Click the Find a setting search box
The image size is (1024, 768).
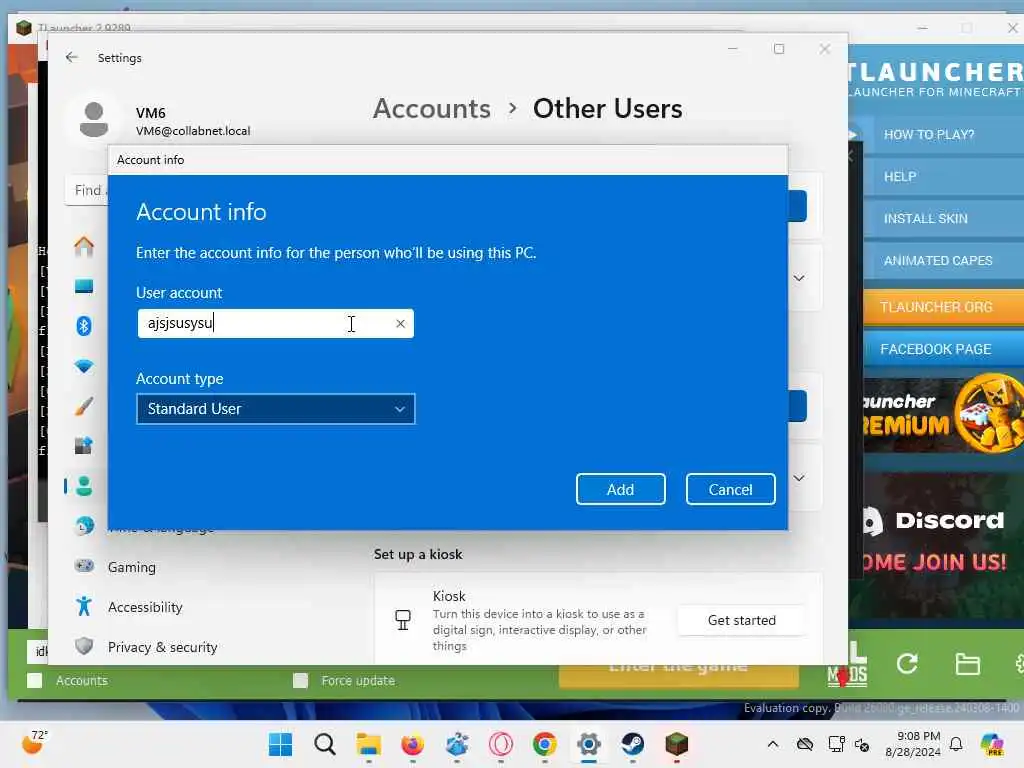(87, 191)
